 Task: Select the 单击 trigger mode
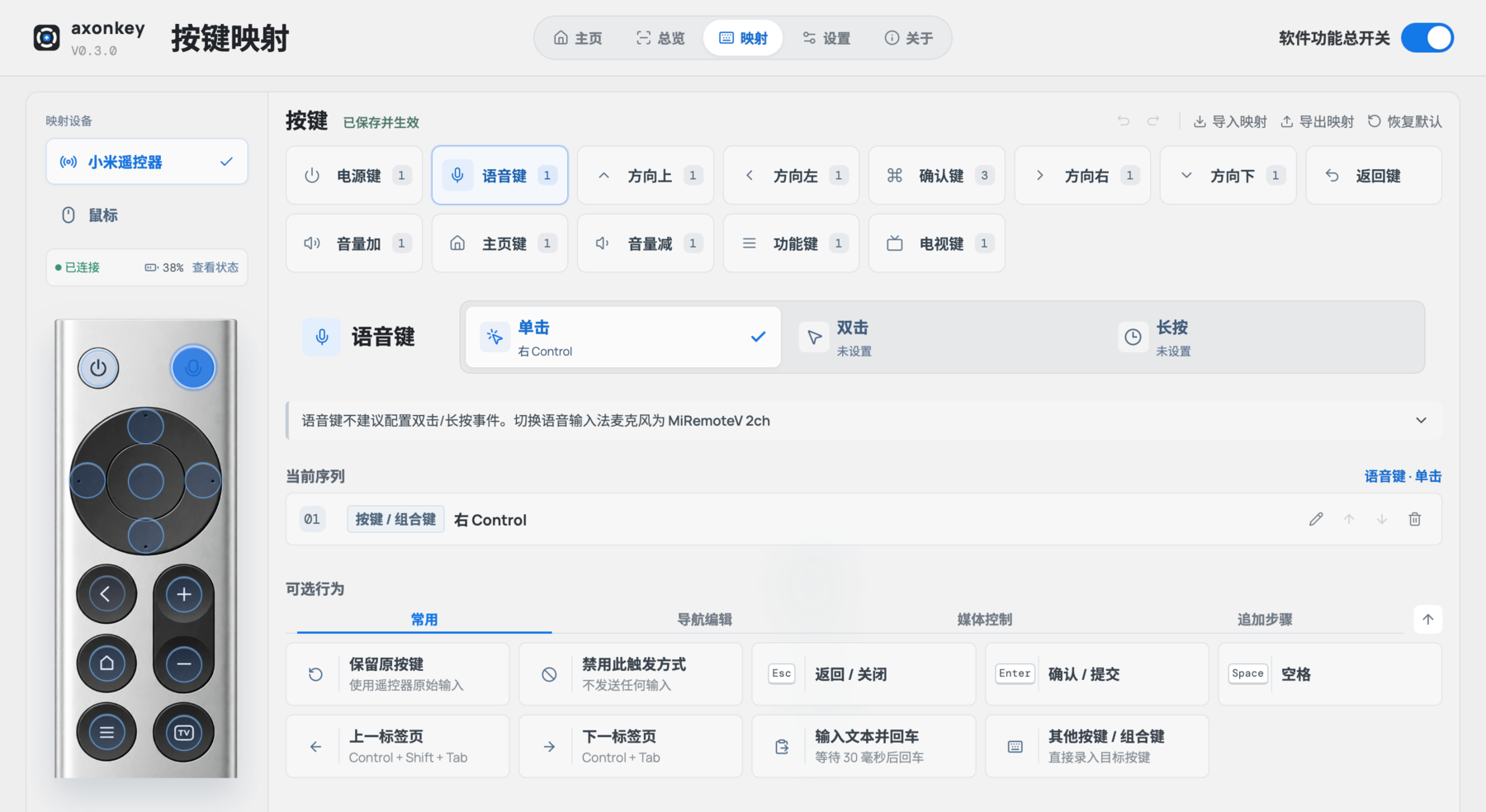622,337
